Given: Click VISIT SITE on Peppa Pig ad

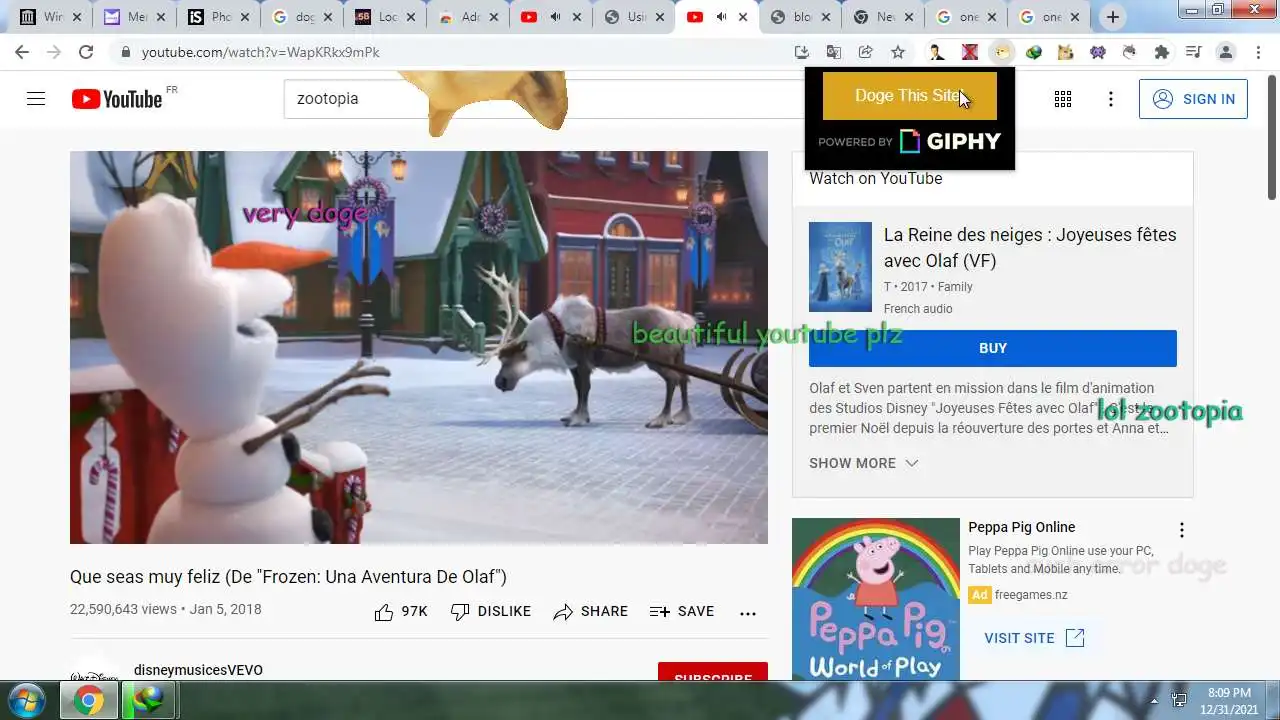Looking at the screenshot, I should coord(1034,638).
